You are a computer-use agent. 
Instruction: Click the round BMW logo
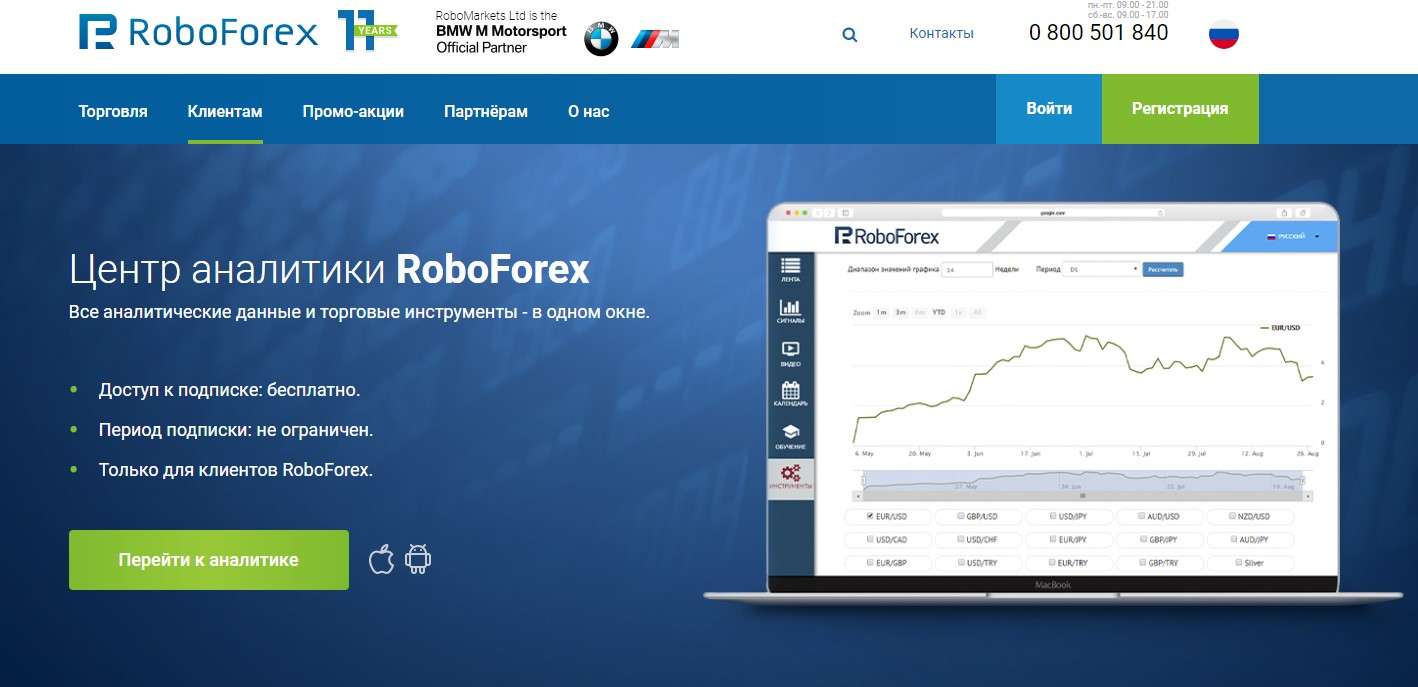coord(601,39)
